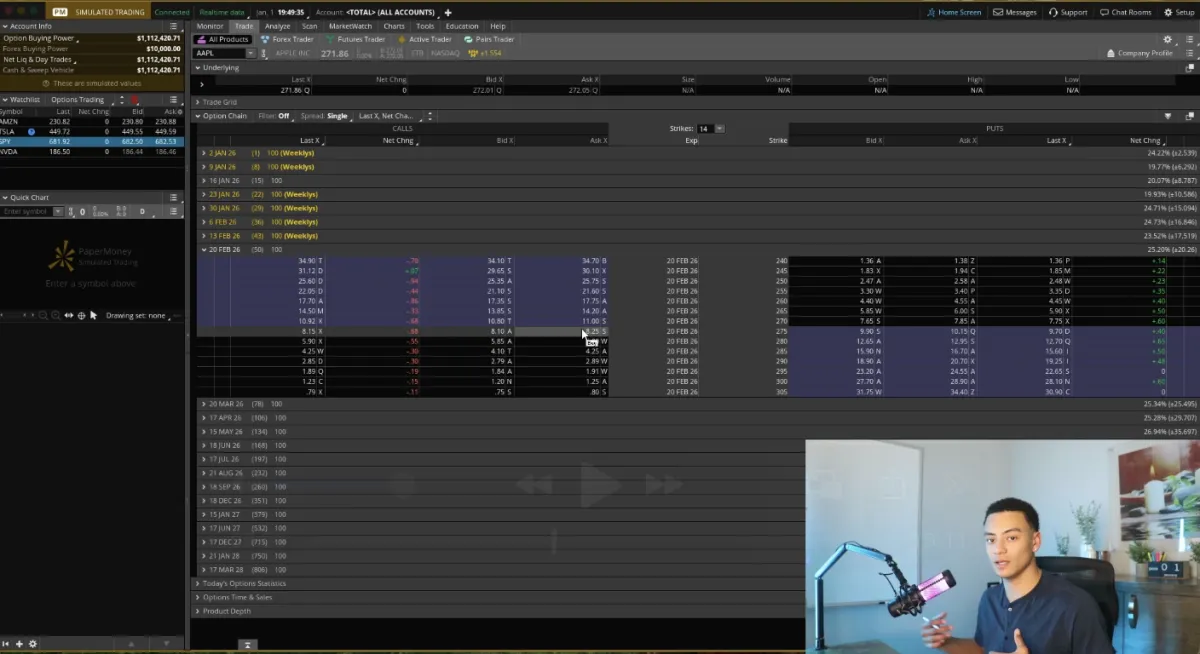Click the Support headset icon

tap(1053, 12)
